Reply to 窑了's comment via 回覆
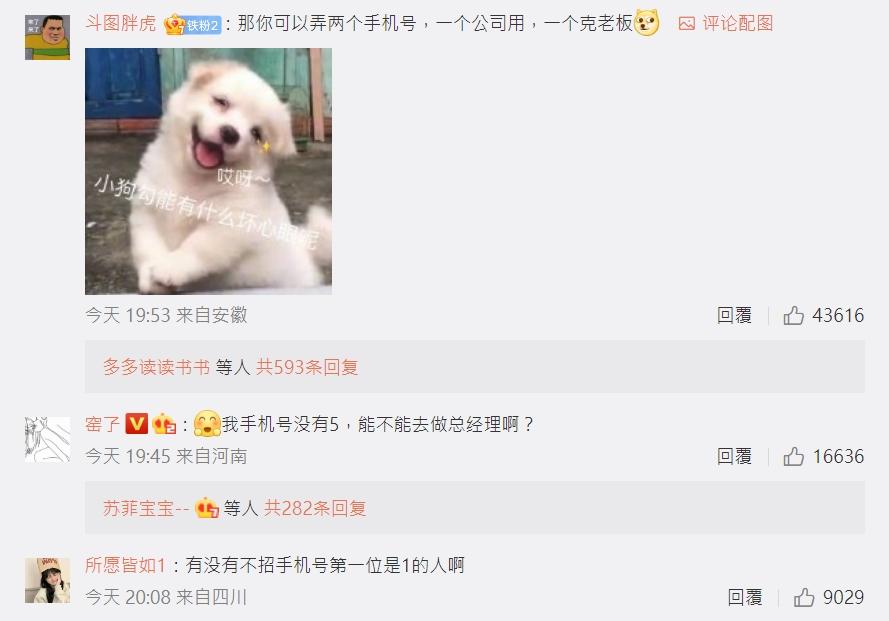The width and height of the screenshot is (889, 621). (734, 457)
